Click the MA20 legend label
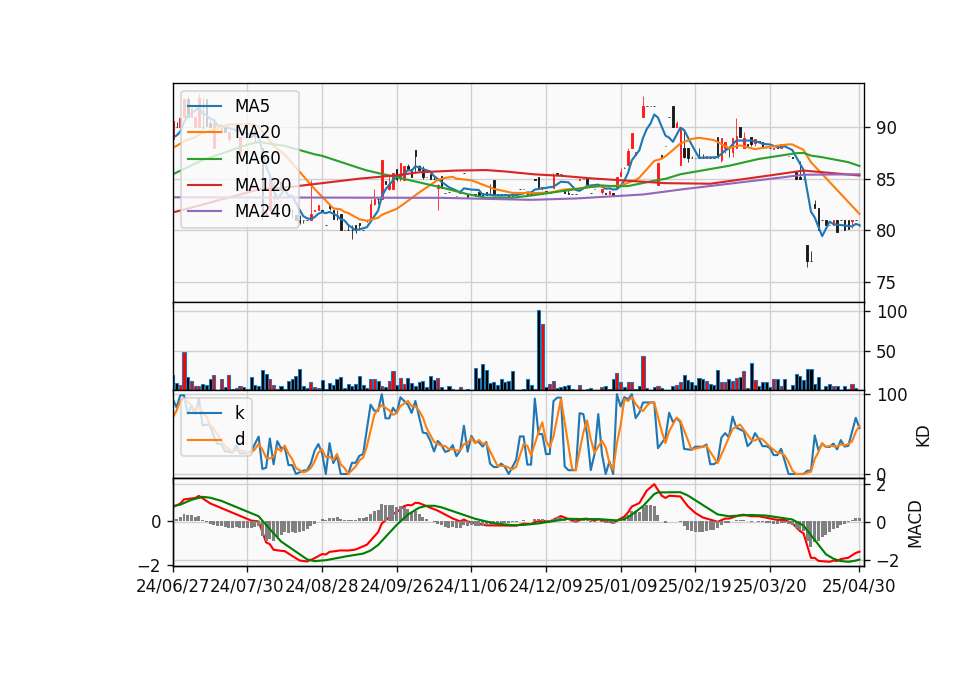Image resolution: width=960 pixels, height=690 pixels. [x=257, y=132]
